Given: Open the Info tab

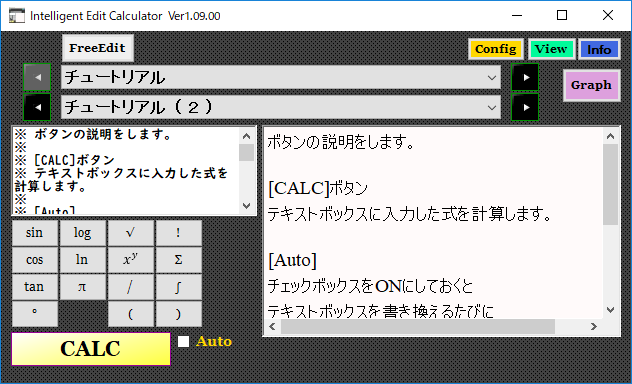Looking at the screenshot, I should click(599, 49).
